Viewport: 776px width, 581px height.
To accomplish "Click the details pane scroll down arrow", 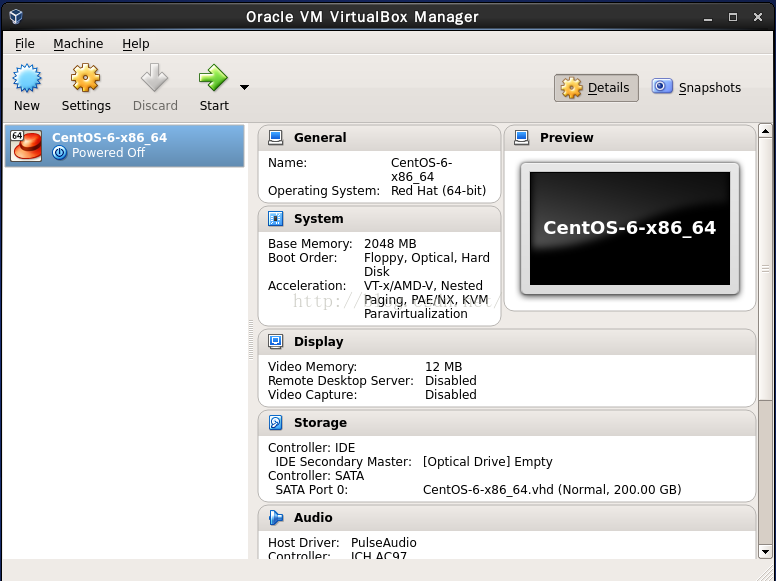I will (765, 551).
